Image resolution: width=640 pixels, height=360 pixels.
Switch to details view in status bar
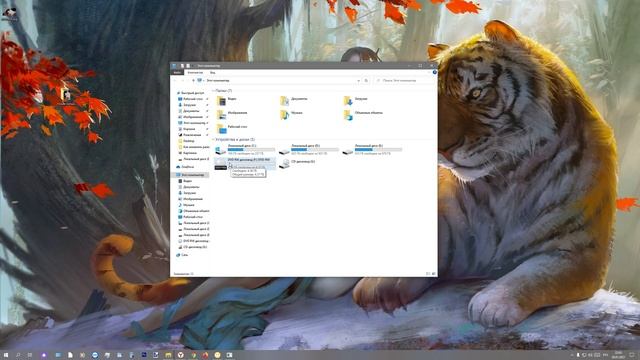(428, 274)
